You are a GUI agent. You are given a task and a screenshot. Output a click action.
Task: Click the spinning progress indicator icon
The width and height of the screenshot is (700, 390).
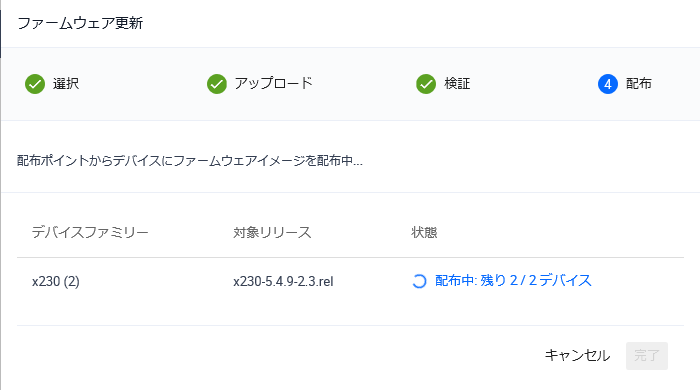click(x=419, y=281)
